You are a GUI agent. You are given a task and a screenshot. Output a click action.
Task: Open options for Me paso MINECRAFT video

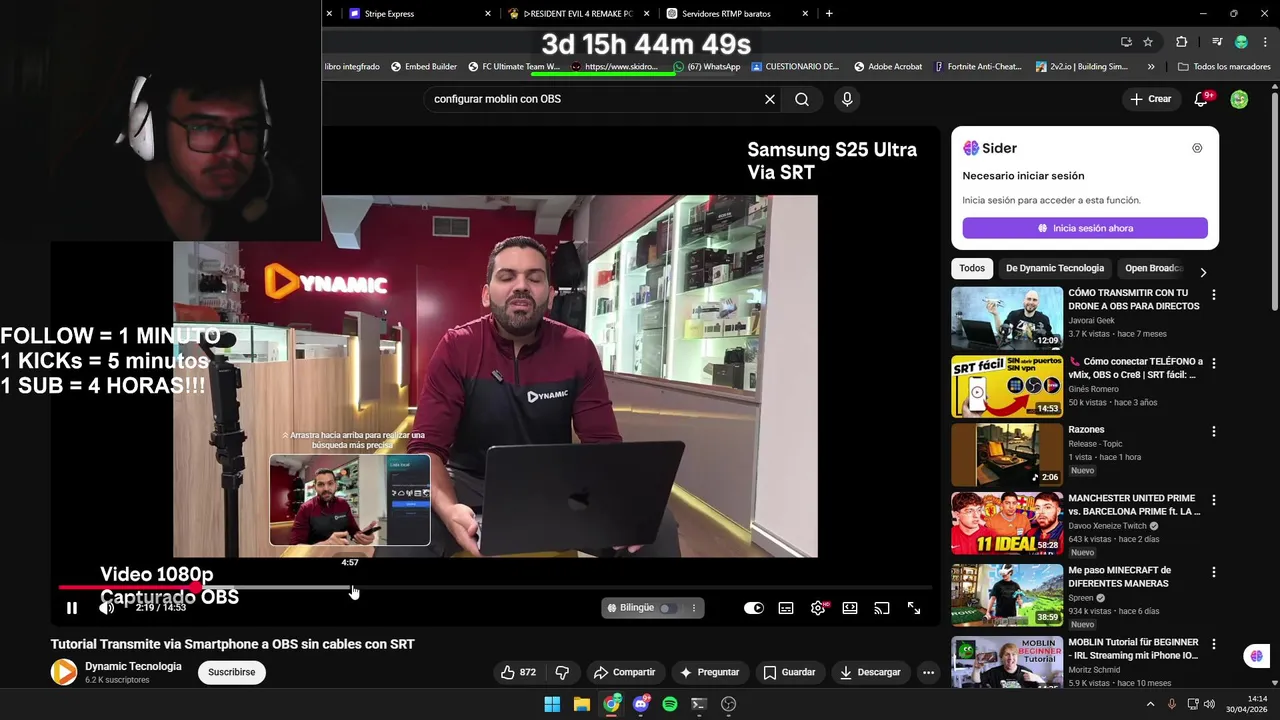1214,572
